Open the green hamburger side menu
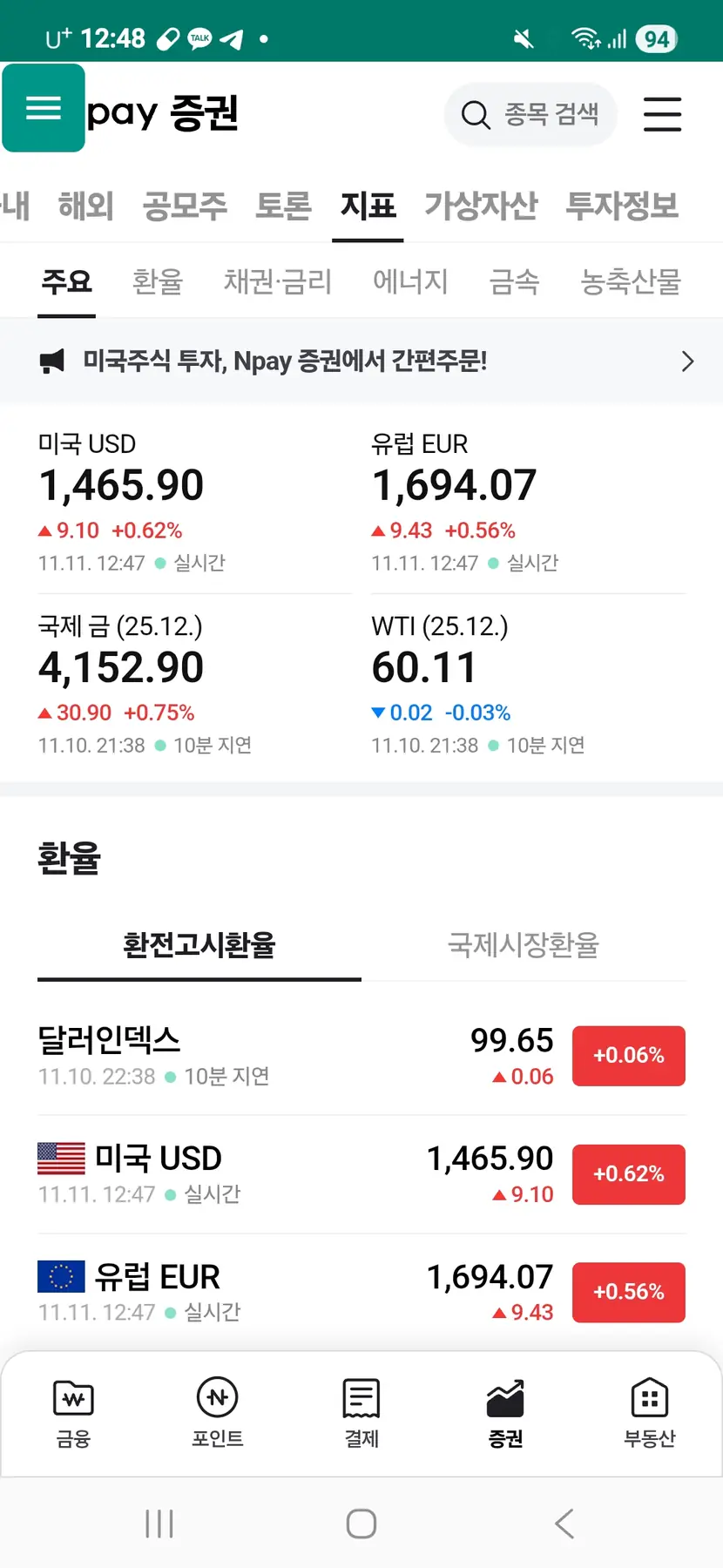This screenshot has width=723, height=1568. (x=44, y=108)
